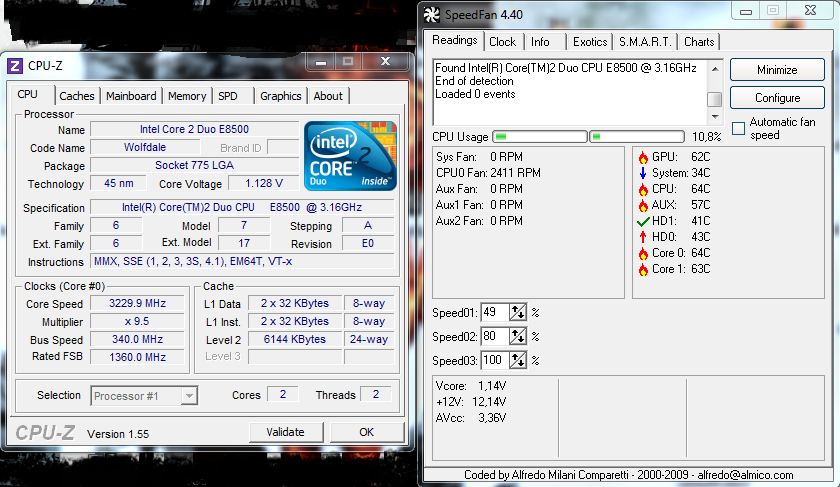Click the Multiplier x 9.5 value
The image size is (840, 487).
(x=137, y=321)
